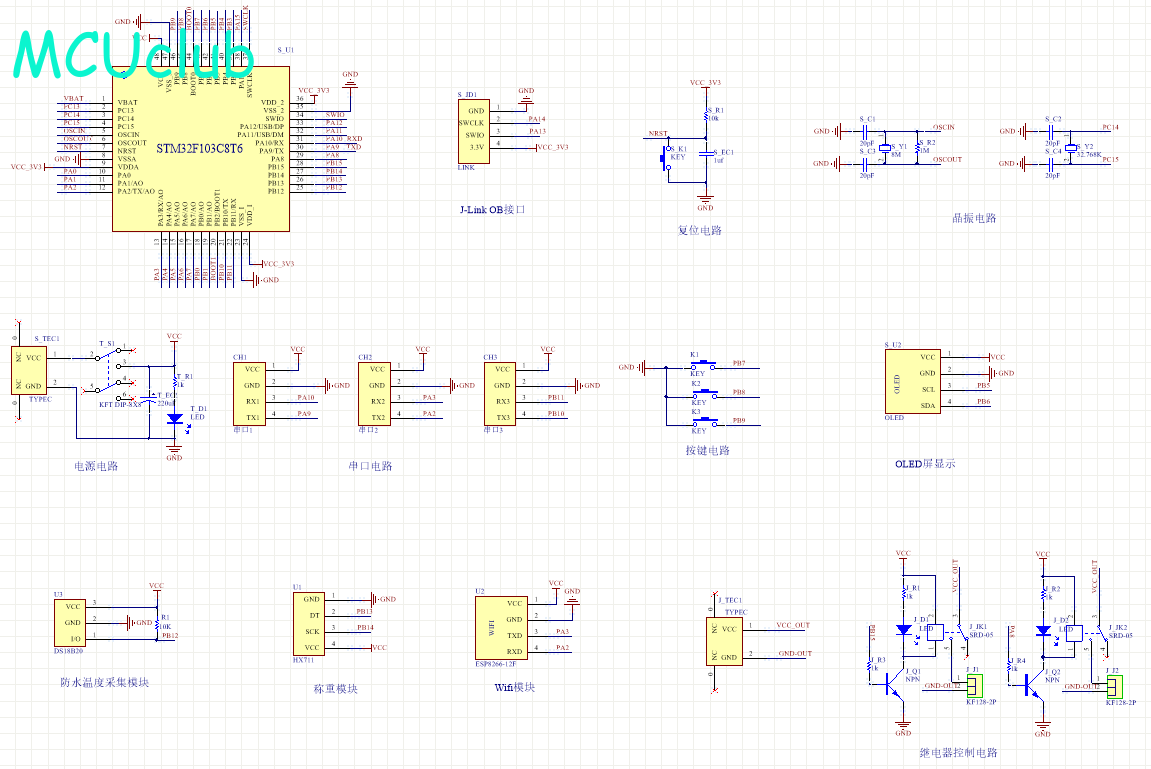Click the 'Wifi模块' caption

point(515,688)
